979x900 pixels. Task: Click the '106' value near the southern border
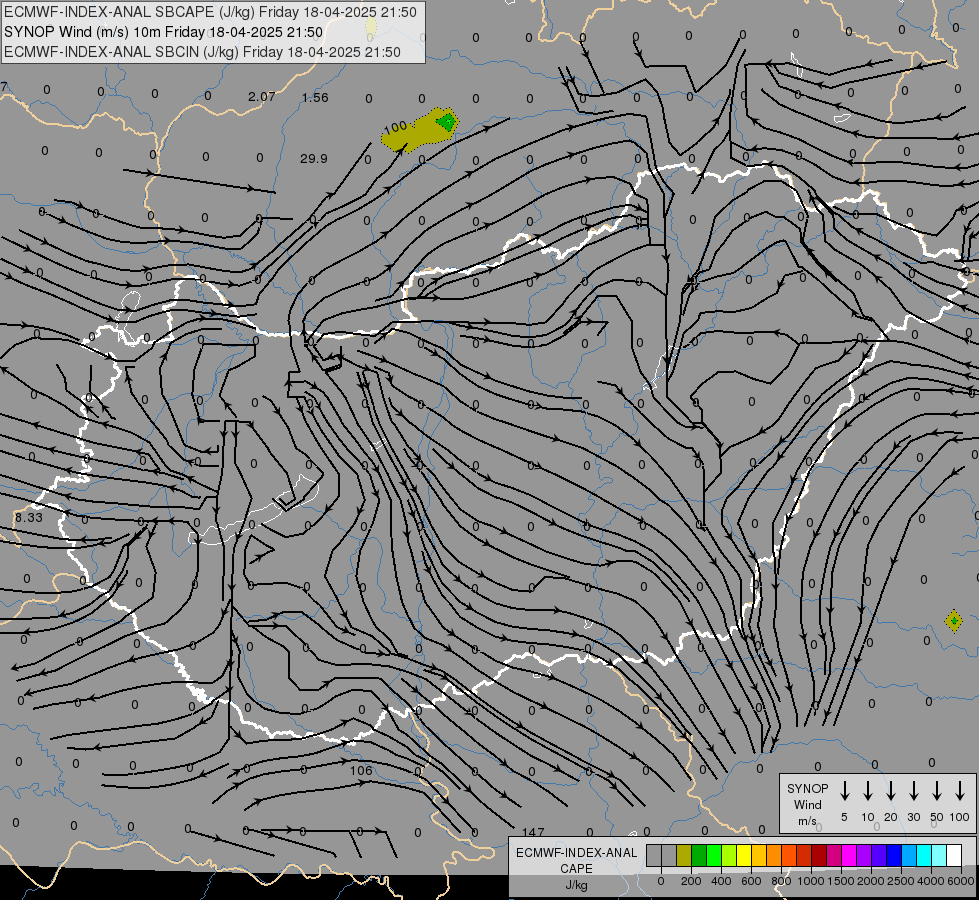coord(361,771)
